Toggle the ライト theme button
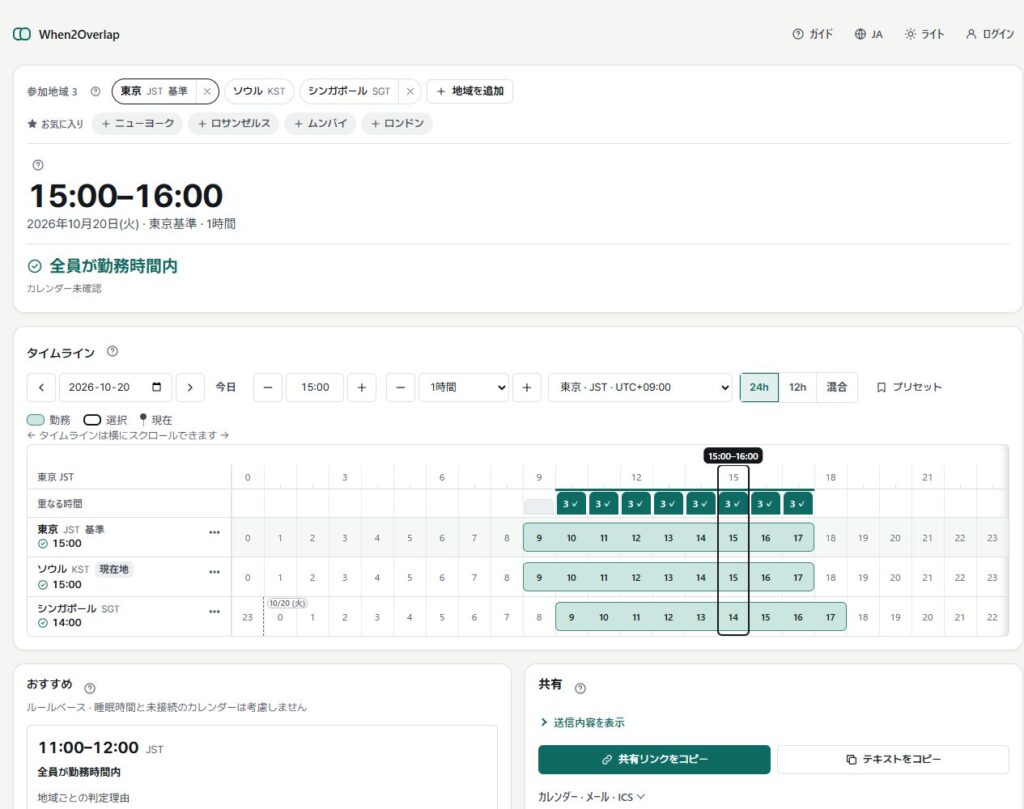The image size is (1024, 809). pos(924,34)
